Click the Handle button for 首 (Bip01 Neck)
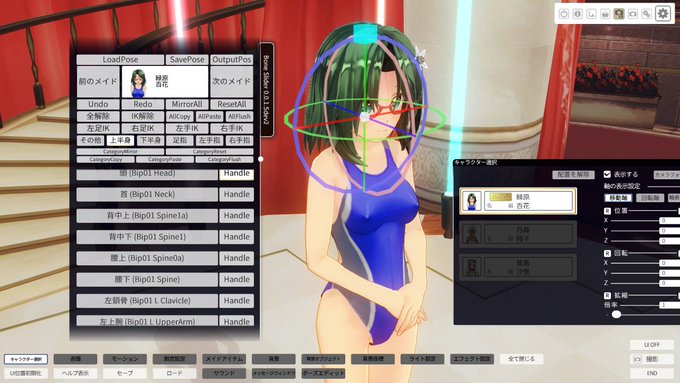The width and height of the screenshot is (680, 383). coord(236,194)
